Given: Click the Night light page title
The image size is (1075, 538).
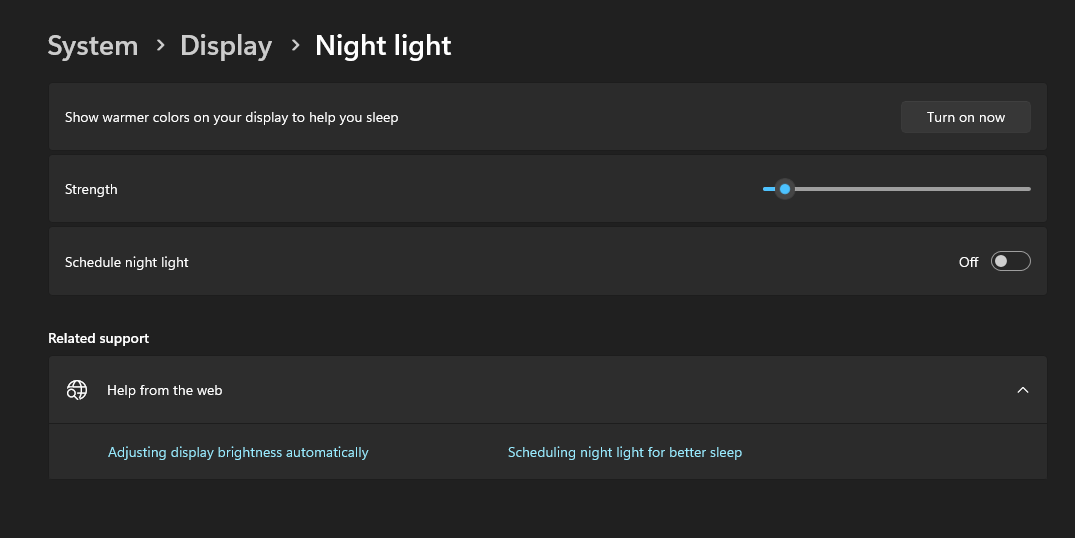Looking at the screenshot, I should pos(383,46).
